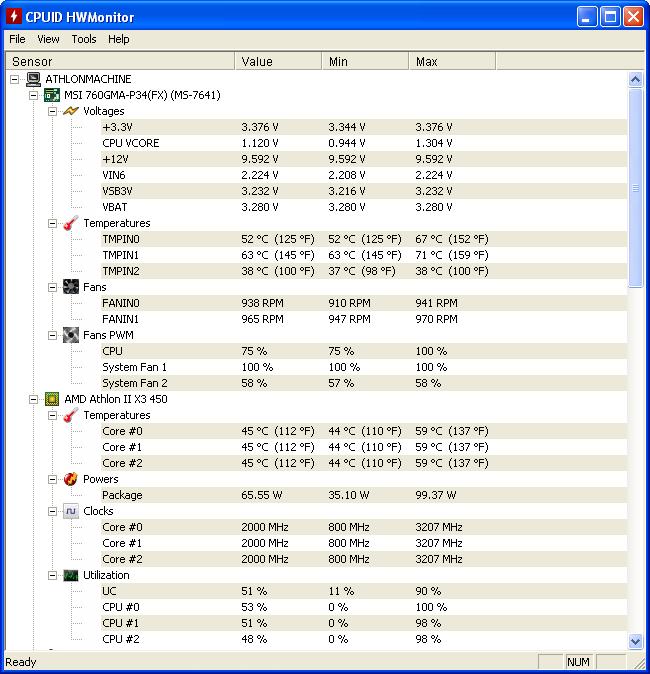Click the Fans PWM fan icon
This screenshot has width=650, height=674.
[71, 335]
